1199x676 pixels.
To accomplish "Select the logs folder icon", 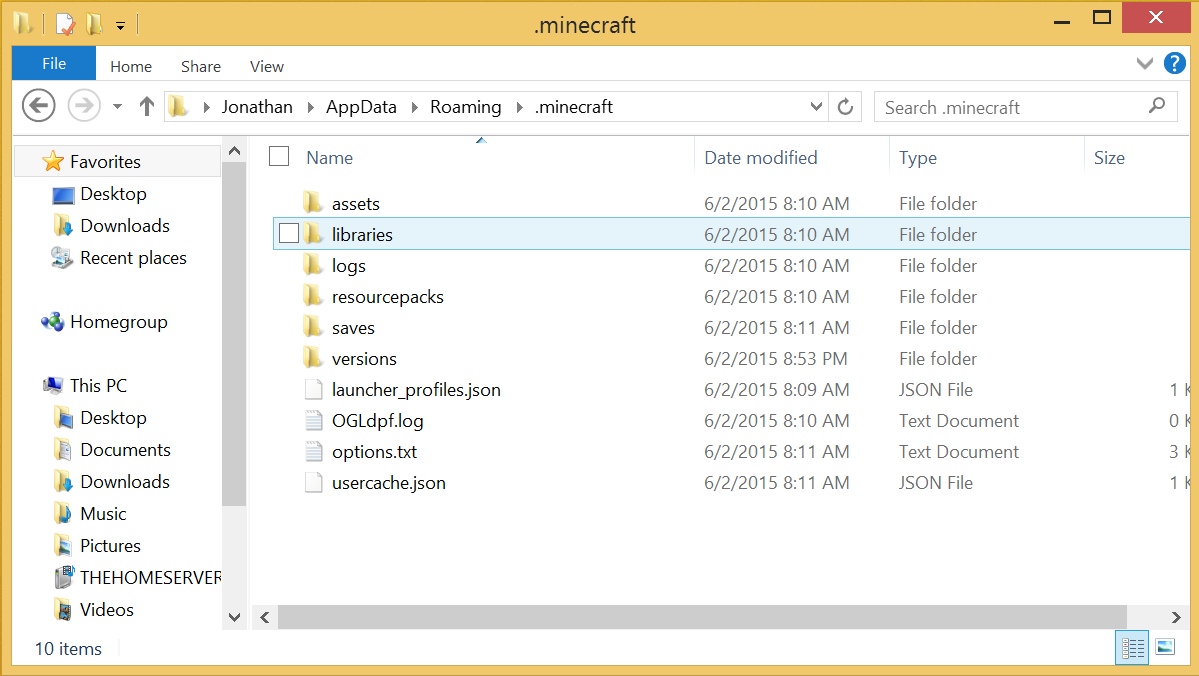I will point(313,265).
